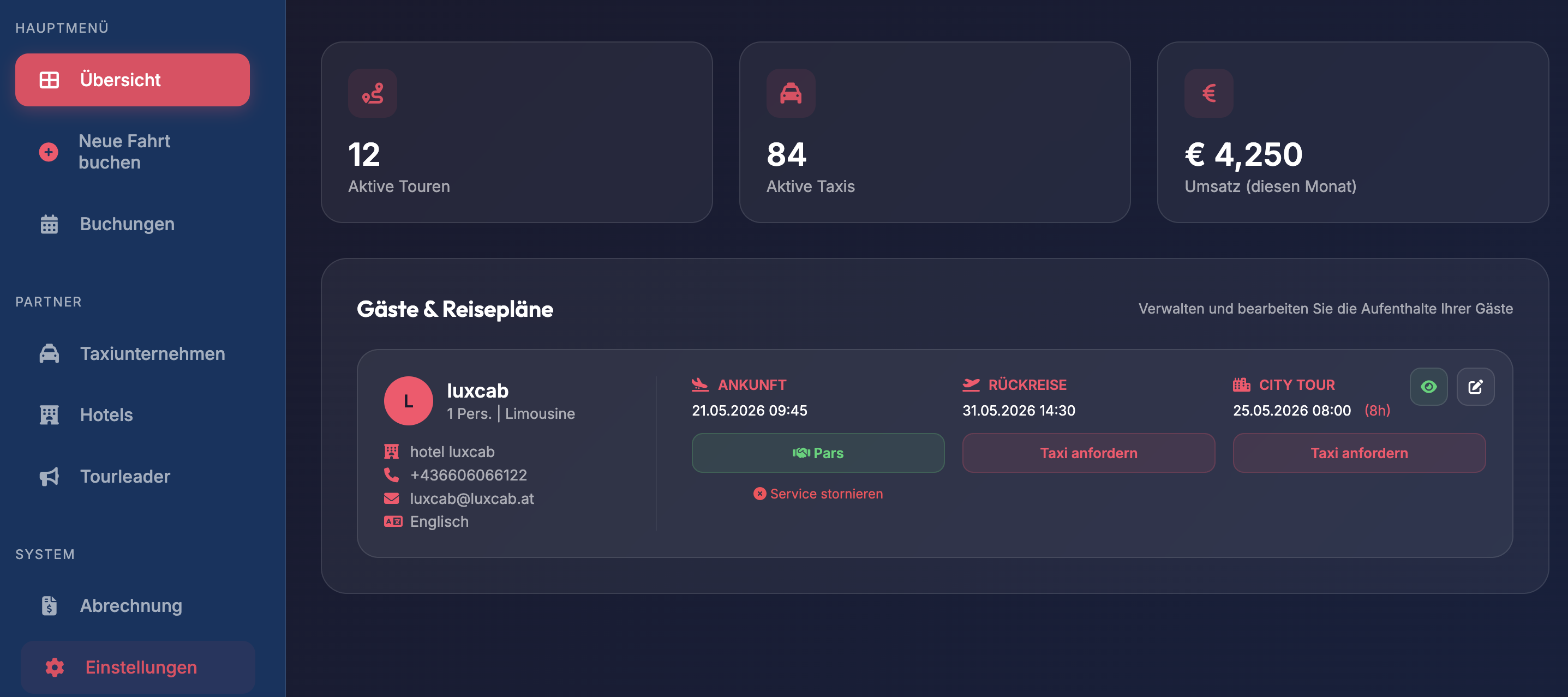The width and height of the screenshot is (1568, 697).
Task: Click the (8h) duration label
Action: coord(1377,410)
